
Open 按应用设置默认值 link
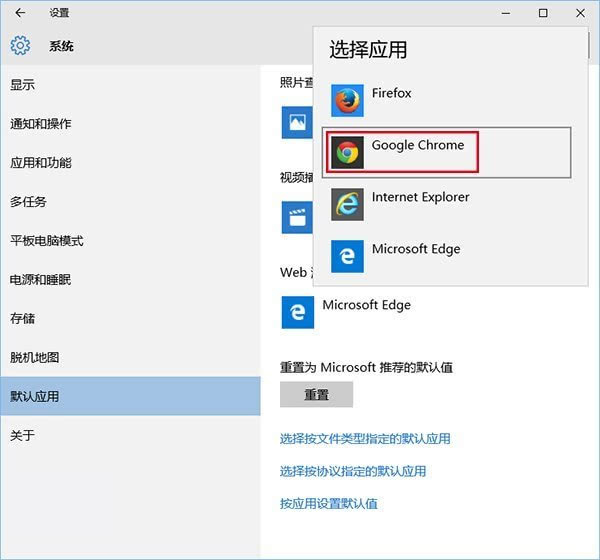329,504
